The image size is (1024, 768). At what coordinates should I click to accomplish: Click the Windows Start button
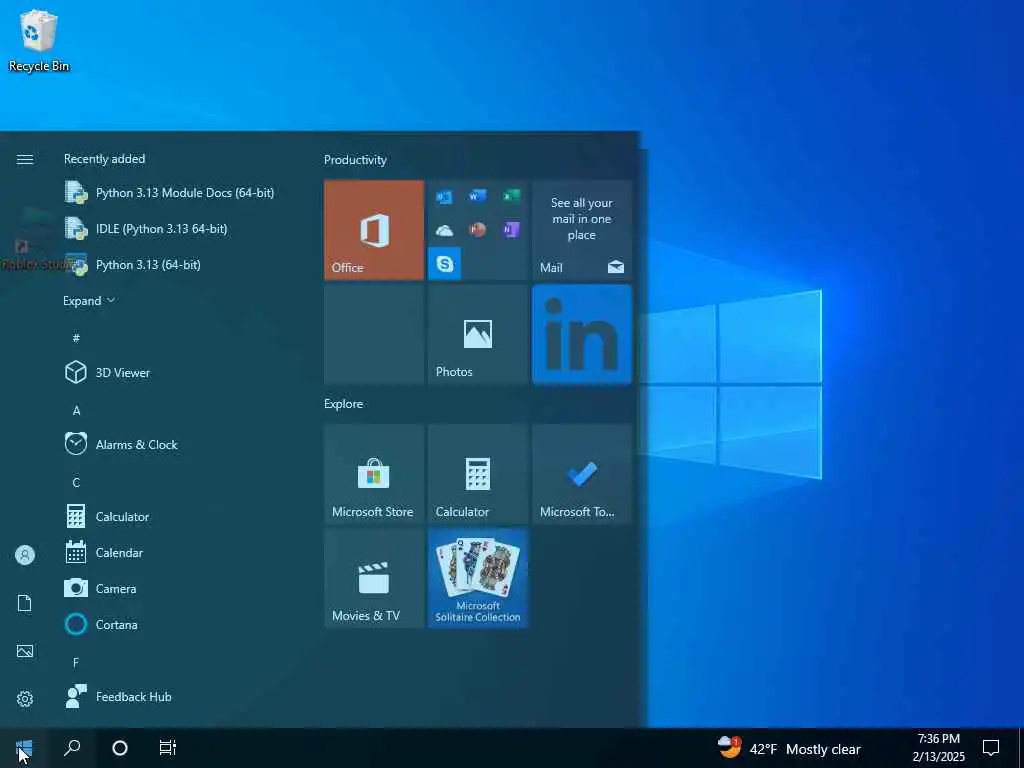click(24, 748)
